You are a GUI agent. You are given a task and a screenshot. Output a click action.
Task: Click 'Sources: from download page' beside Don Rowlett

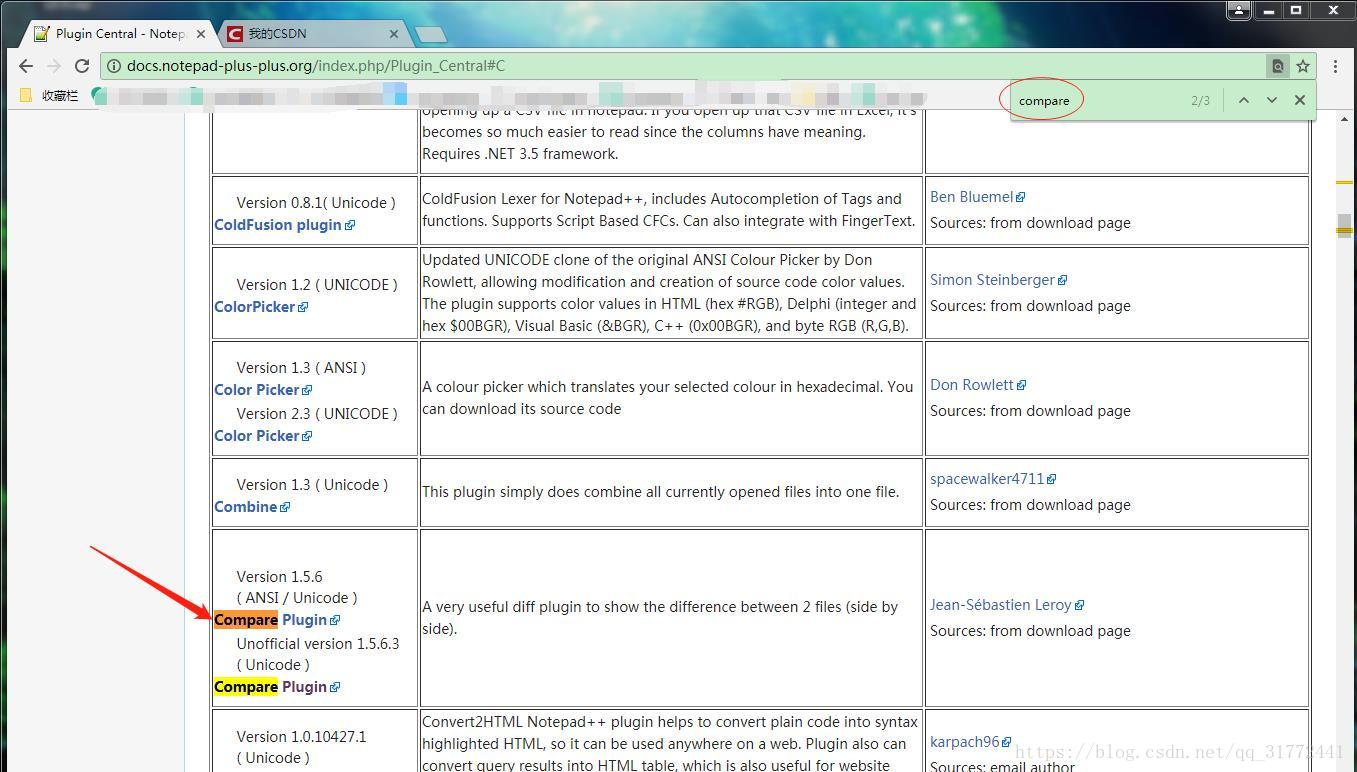click(x=1030, y=411)
